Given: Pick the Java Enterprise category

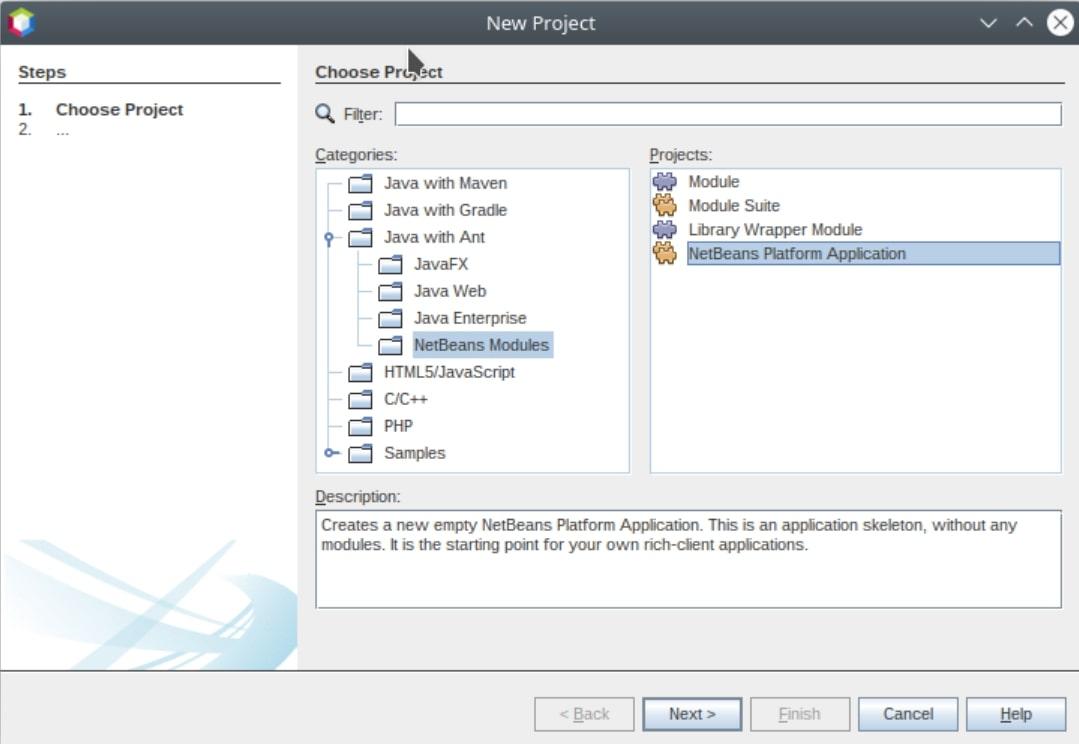Looking at the screenshot, I should coord(470,318).
